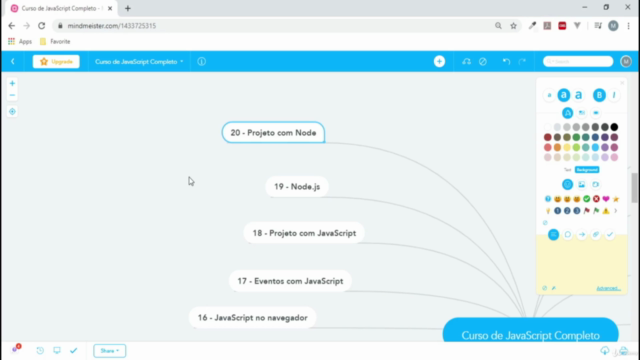Switch to the Background color option
The height and width of the screenshot is (360, 640).
(x=587, y=170)
